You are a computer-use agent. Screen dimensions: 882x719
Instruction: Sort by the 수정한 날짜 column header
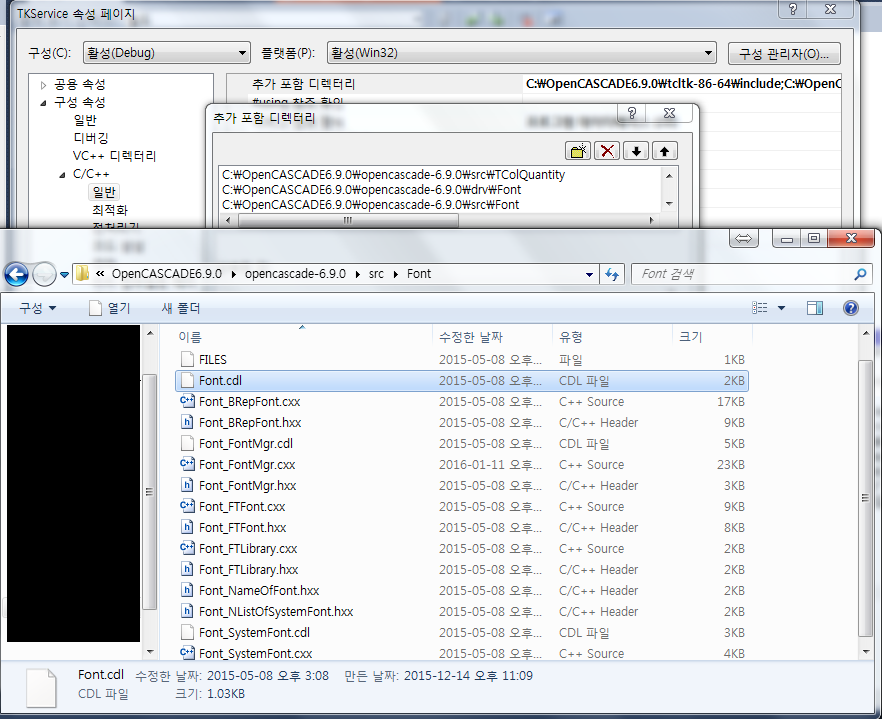[470, 337]
